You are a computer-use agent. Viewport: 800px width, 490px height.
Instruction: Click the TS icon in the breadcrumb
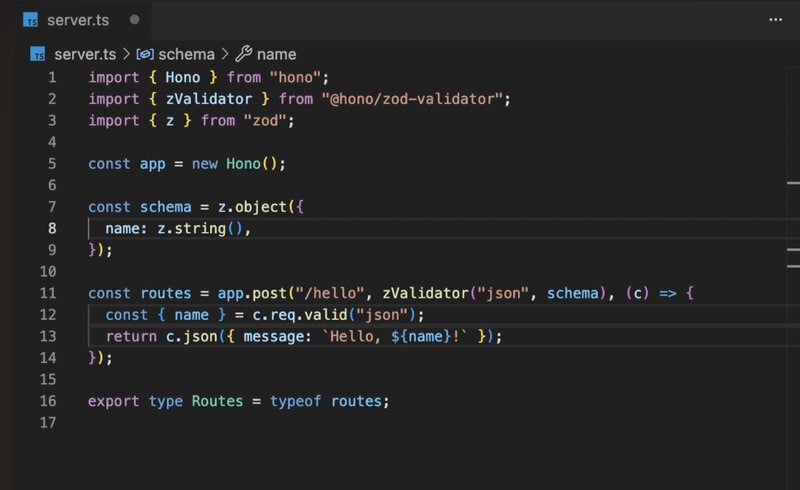(x=38, y=54)
